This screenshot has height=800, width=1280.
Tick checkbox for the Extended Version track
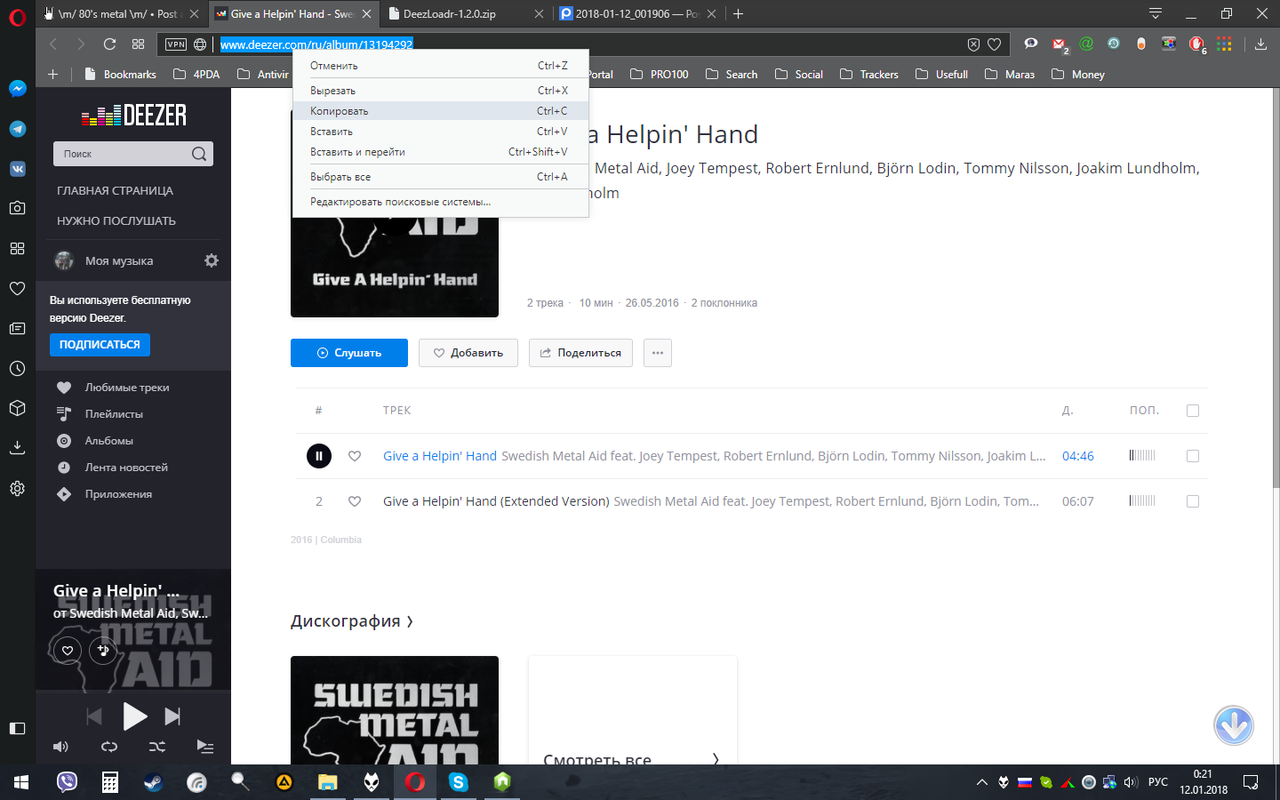click(x=1192, y=501)
